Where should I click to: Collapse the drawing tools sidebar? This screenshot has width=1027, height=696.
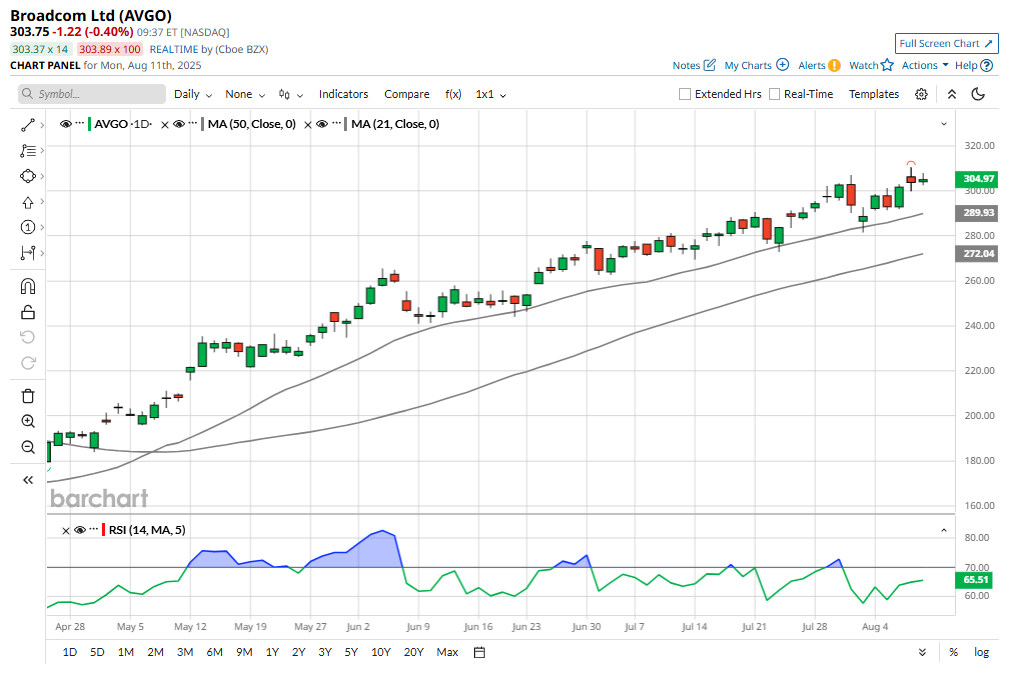pyautogui.click(x=28, y=480)
